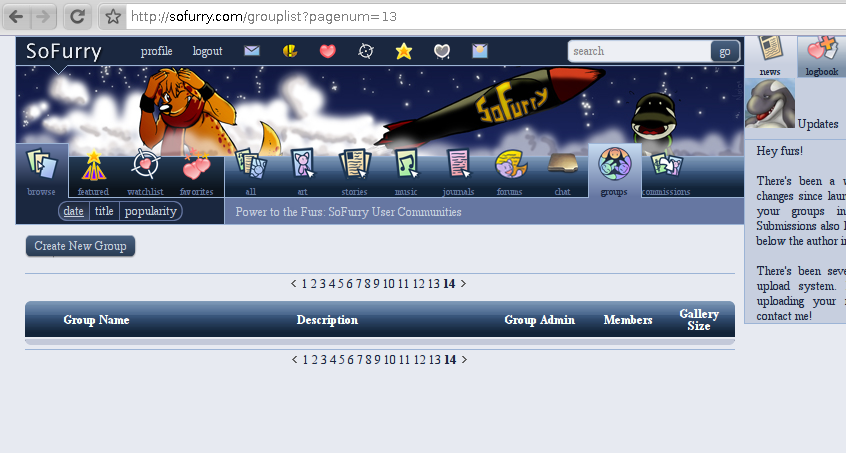Screen dimensions: 846x453
Task: Click the logout link
Action: (207, 51)
